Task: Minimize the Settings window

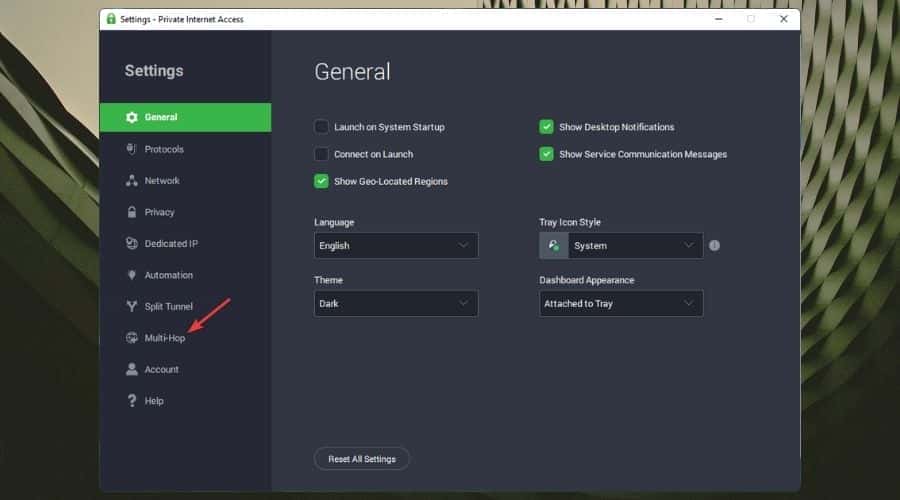Action: [x=719, y=19]
